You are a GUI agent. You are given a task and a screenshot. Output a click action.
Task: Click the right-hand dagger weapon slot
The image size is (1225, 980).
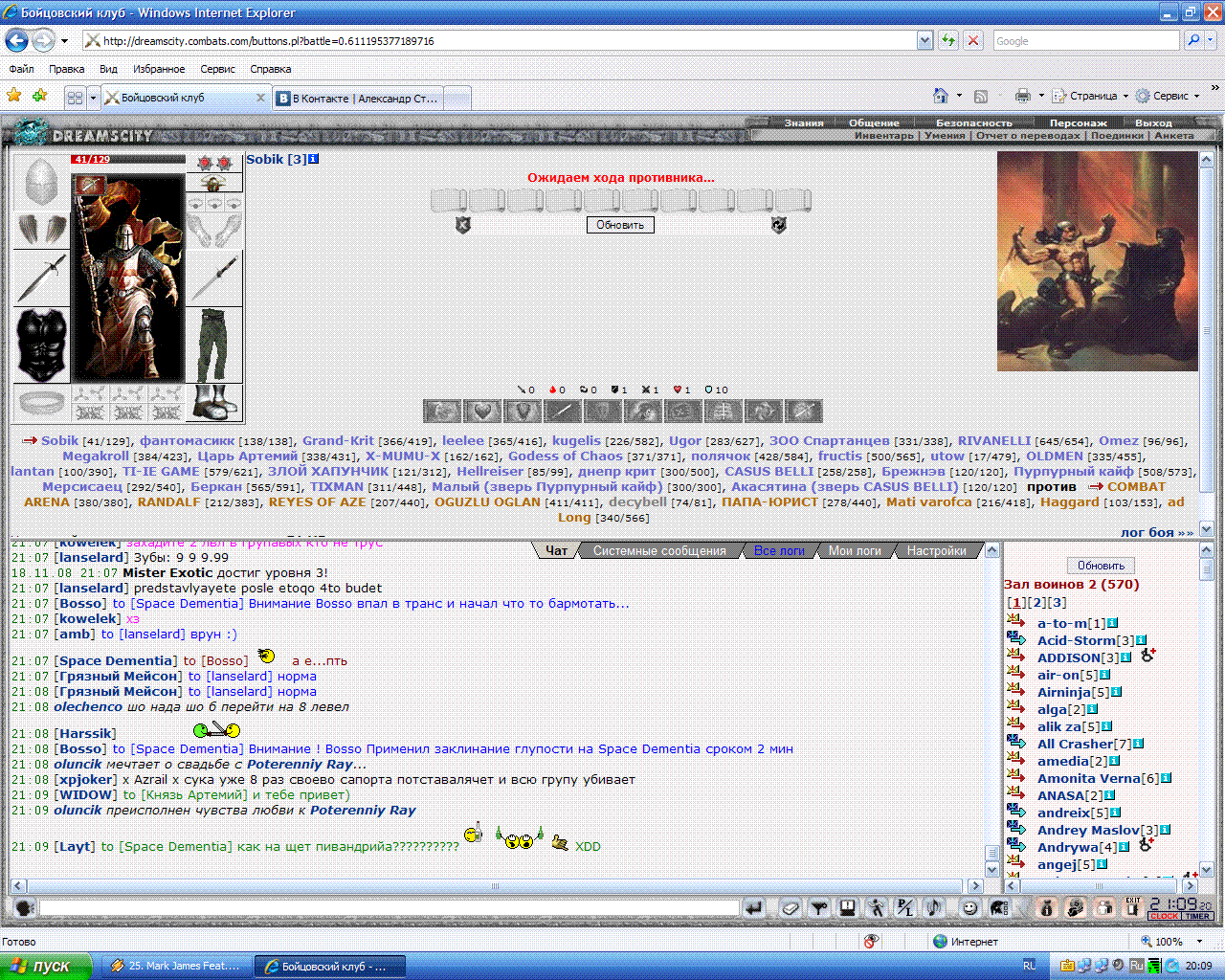pos(214,278)
